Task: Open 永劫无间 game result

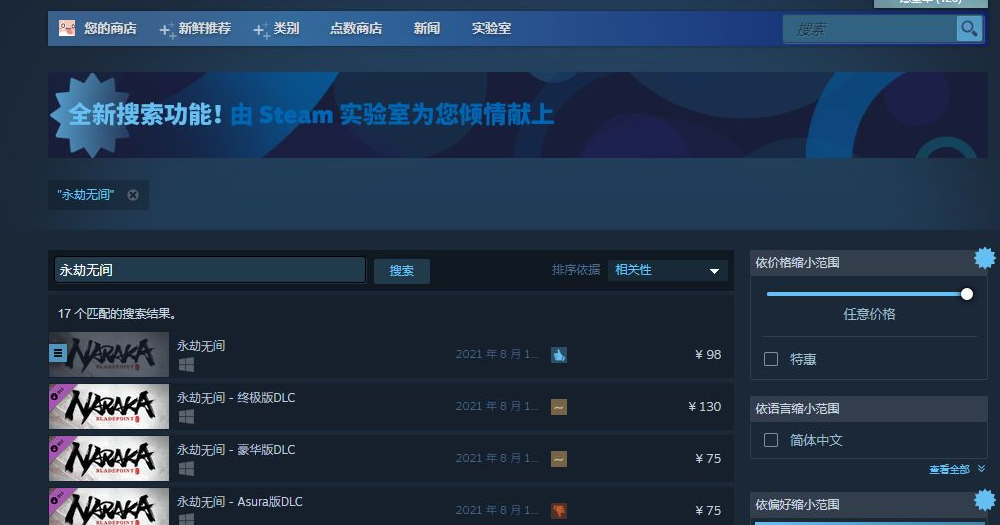Action: [391, 355]
